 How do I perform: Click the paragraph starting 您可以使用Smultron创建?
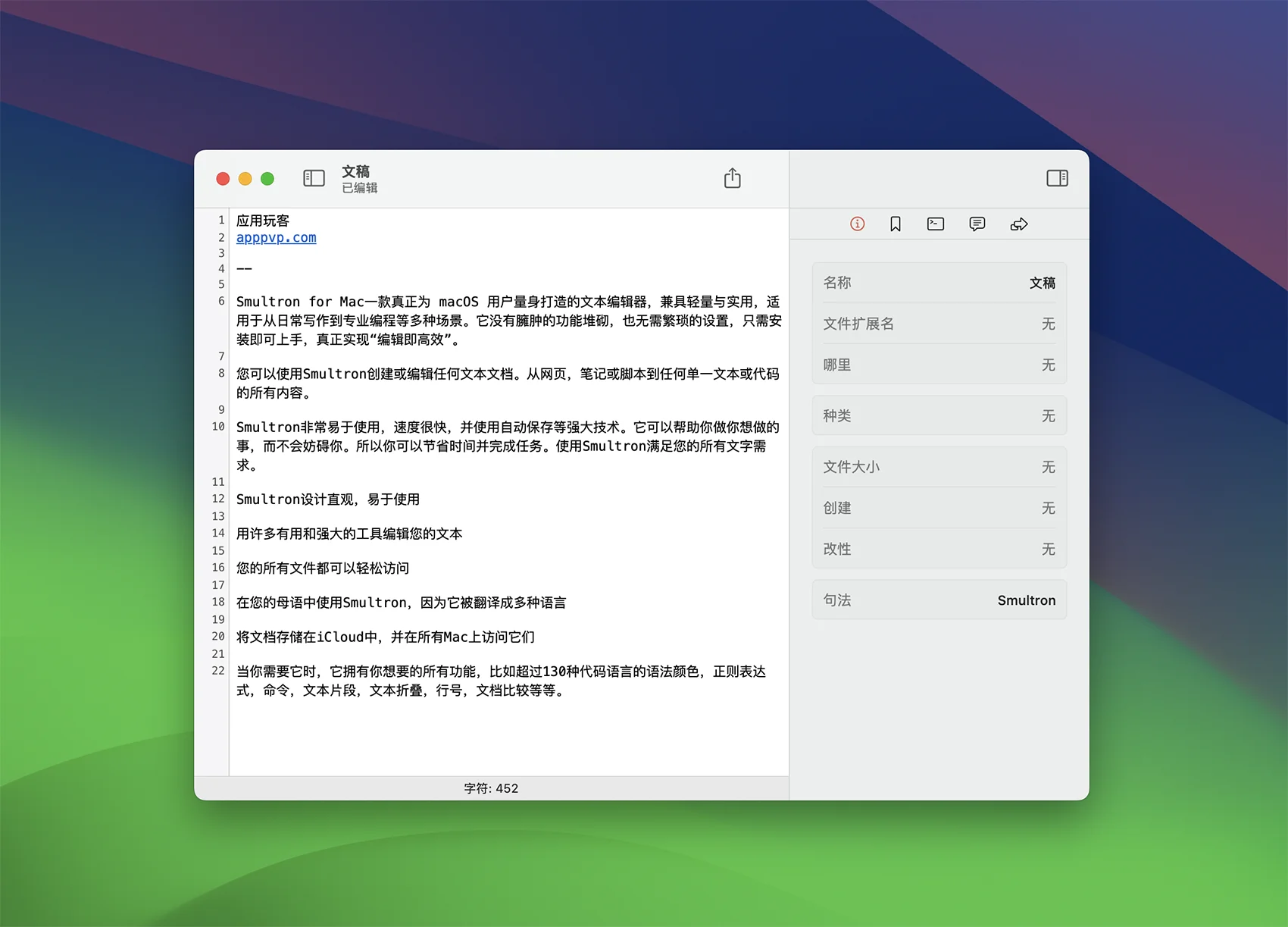click(x=508, y=383)
